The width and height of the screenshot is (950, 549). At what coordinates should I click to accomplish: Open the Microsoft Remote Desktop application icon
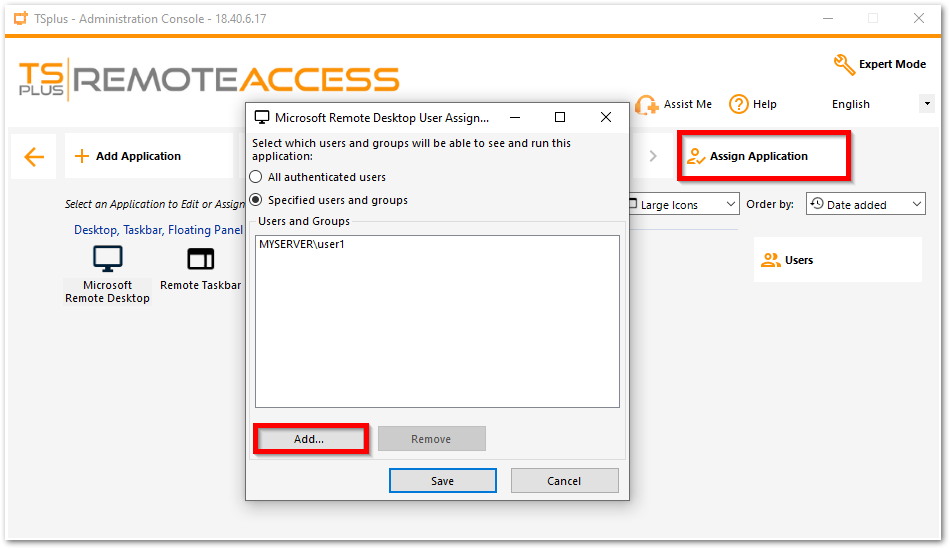(x=107, y=260)
